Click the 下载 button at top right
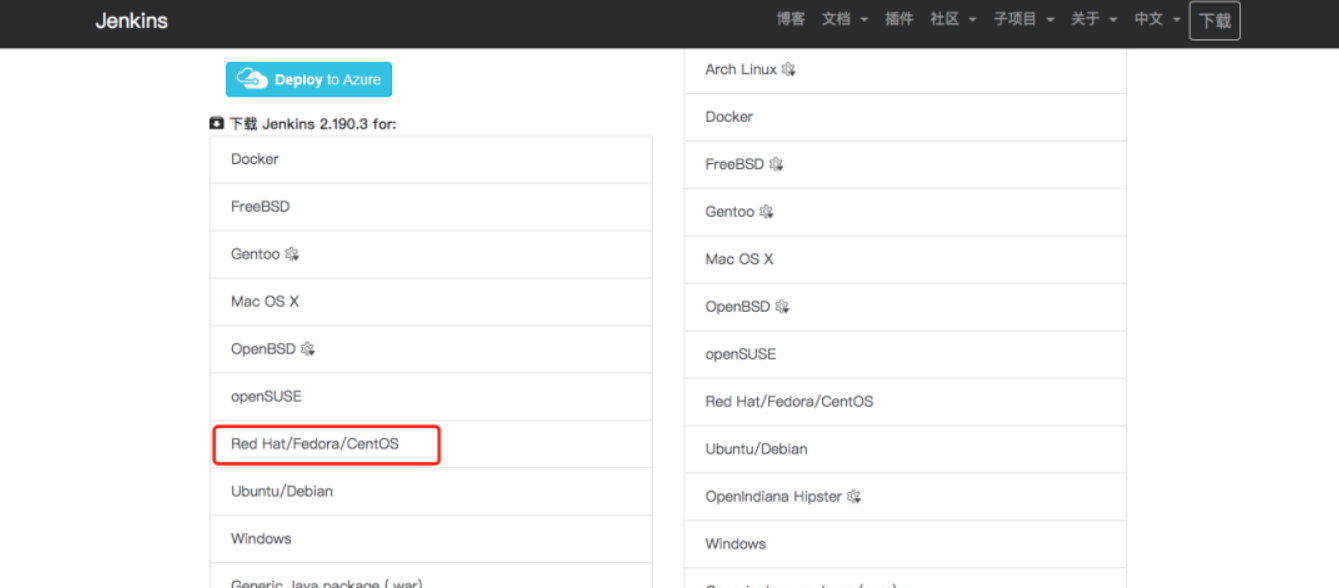1339x588 pixels. (1214, 19)
